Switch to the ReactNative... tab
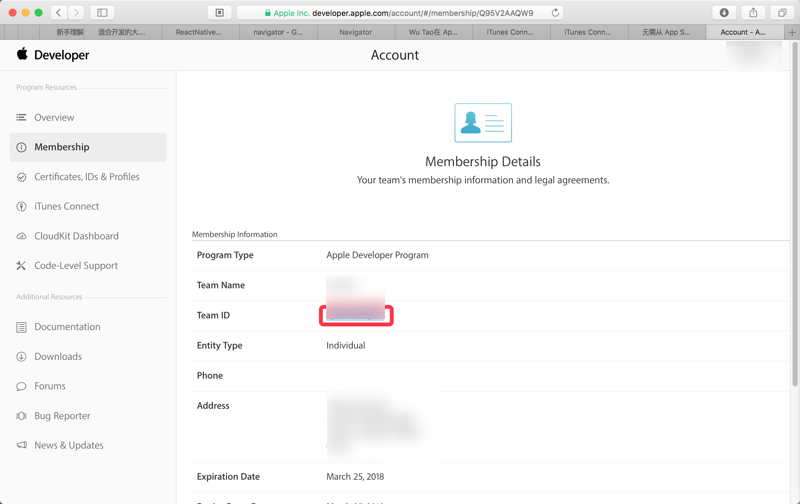The height and width of the screenshot is (504, 800). 200,32
